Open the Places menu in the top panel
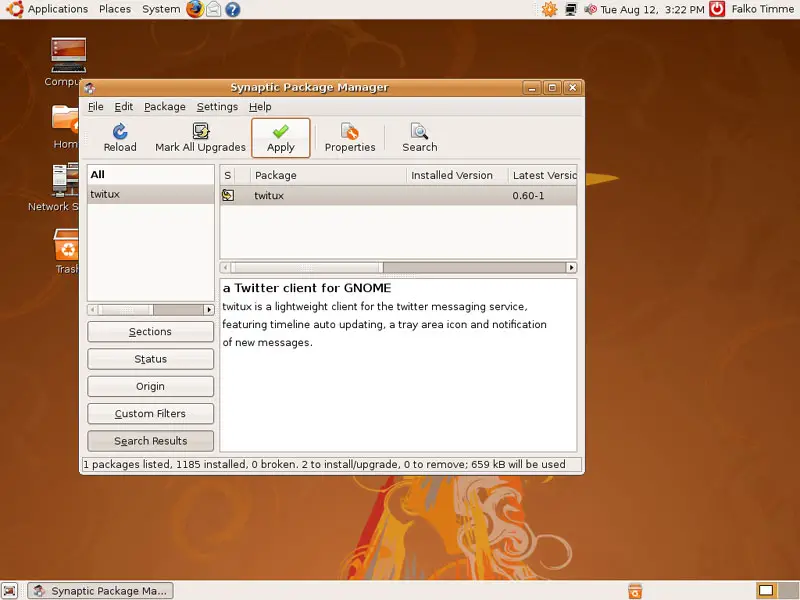This screenshot has height=600, width=800. (x=115, y=9)
